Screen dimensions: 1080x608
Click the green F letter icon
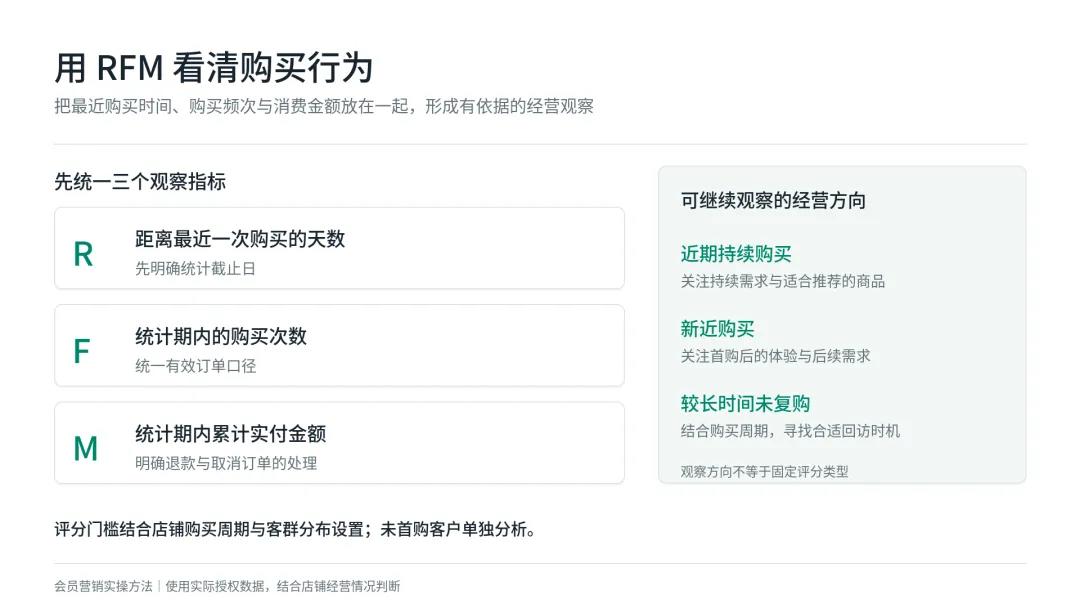tap(82, 351)
